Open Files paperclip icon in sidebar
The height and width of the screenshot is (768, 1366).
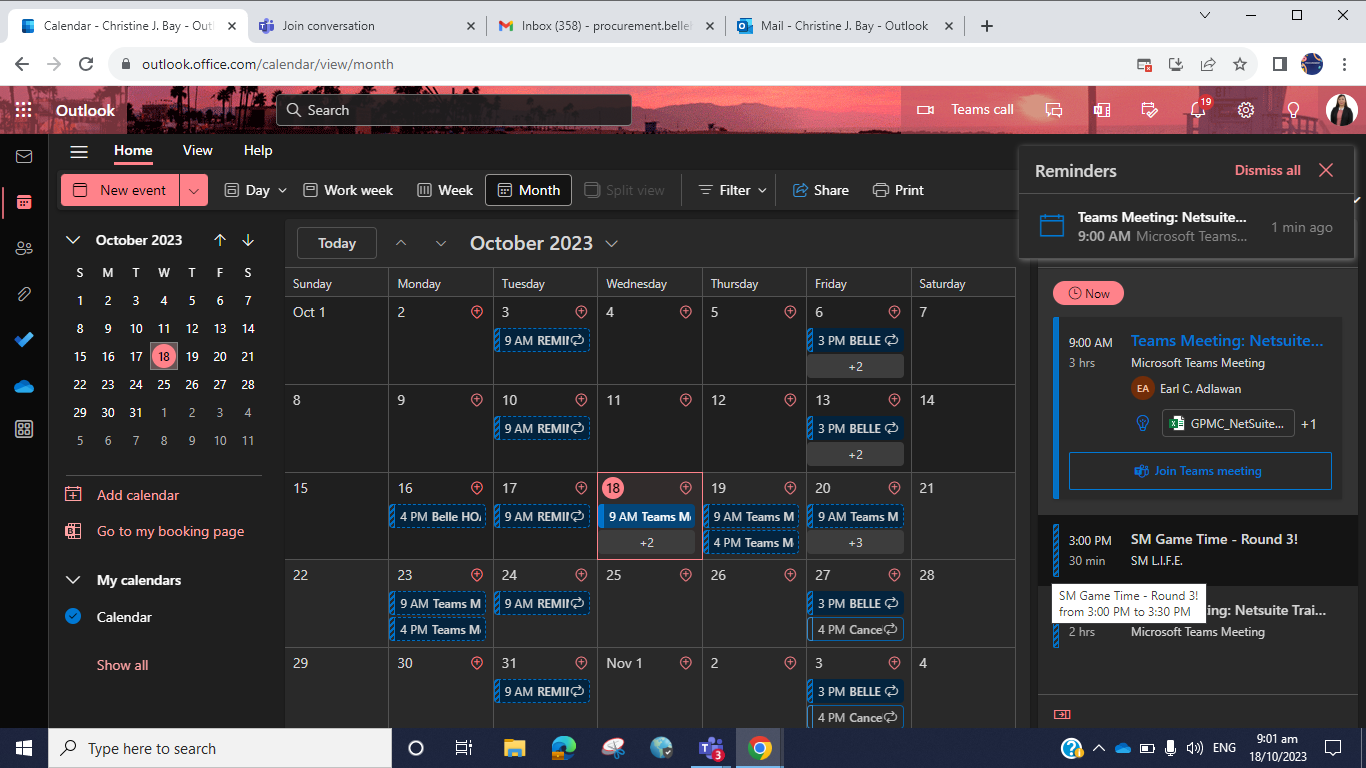pos(24,294)
